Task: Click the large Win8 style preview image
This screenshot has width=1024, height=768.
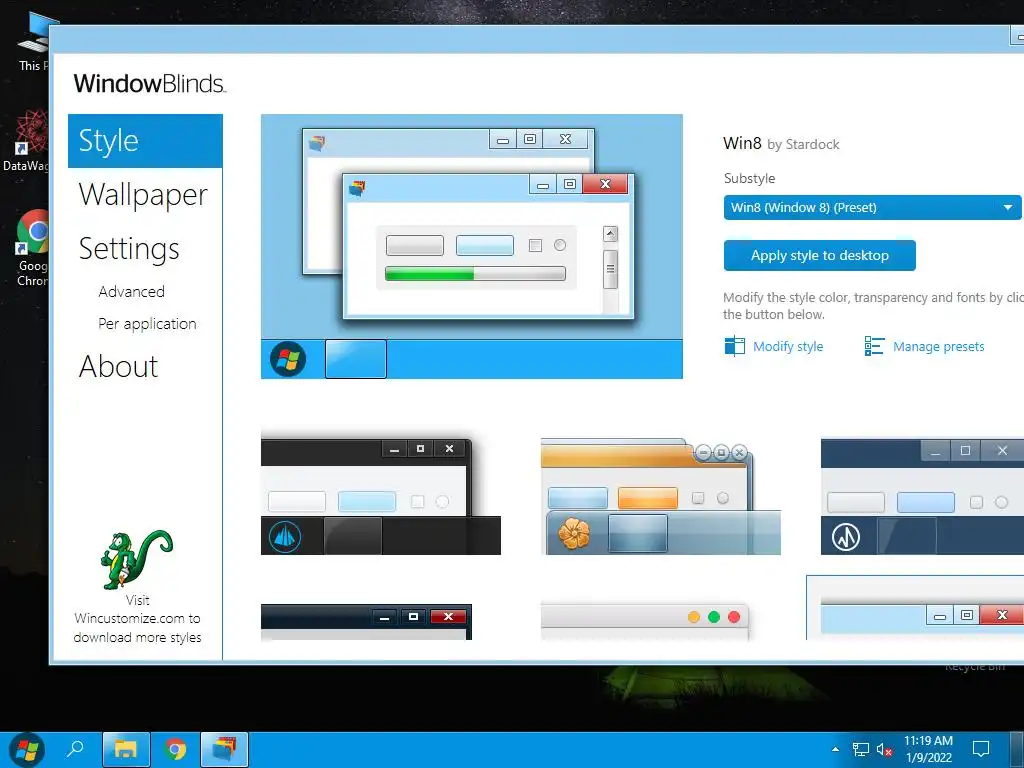Action: pyautogui.click(x=472, y=246)
